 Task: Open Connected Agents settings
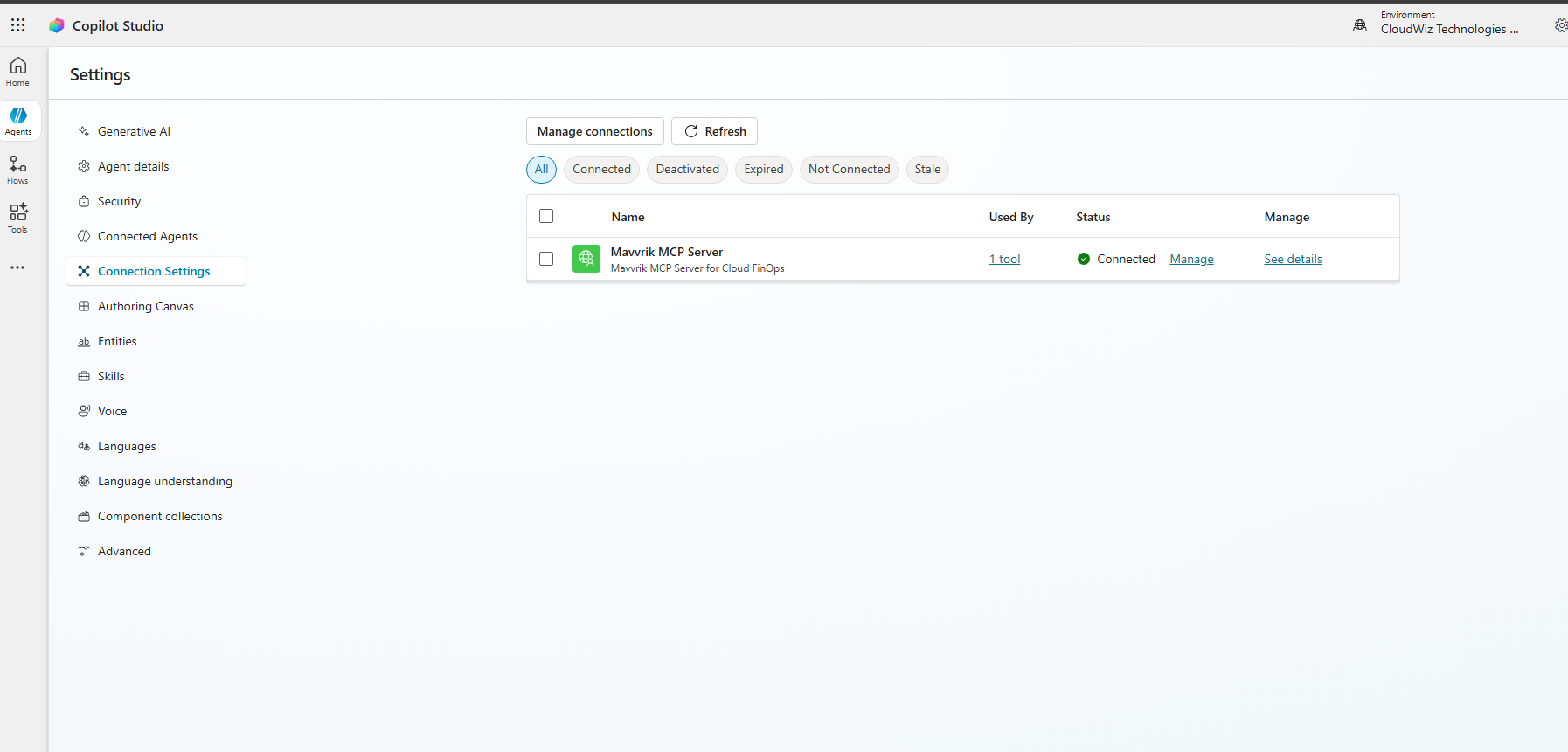(156, 236)
